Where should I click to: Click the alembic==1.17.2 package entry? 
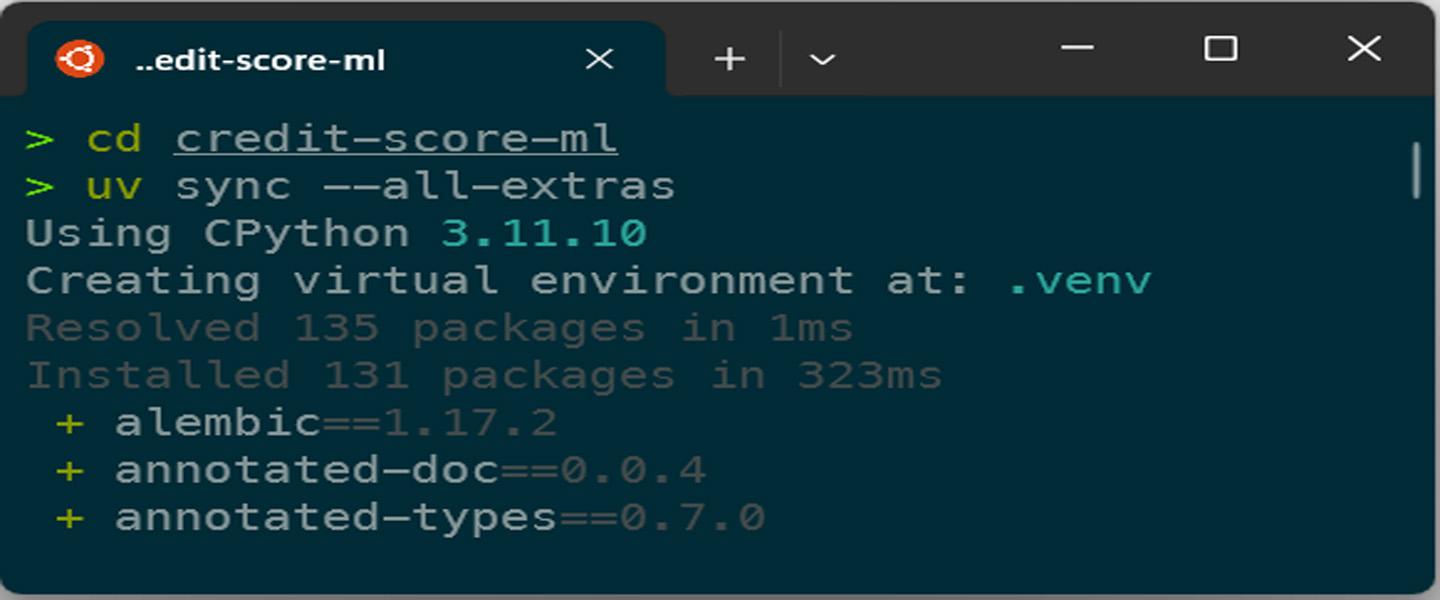[335, 423]
